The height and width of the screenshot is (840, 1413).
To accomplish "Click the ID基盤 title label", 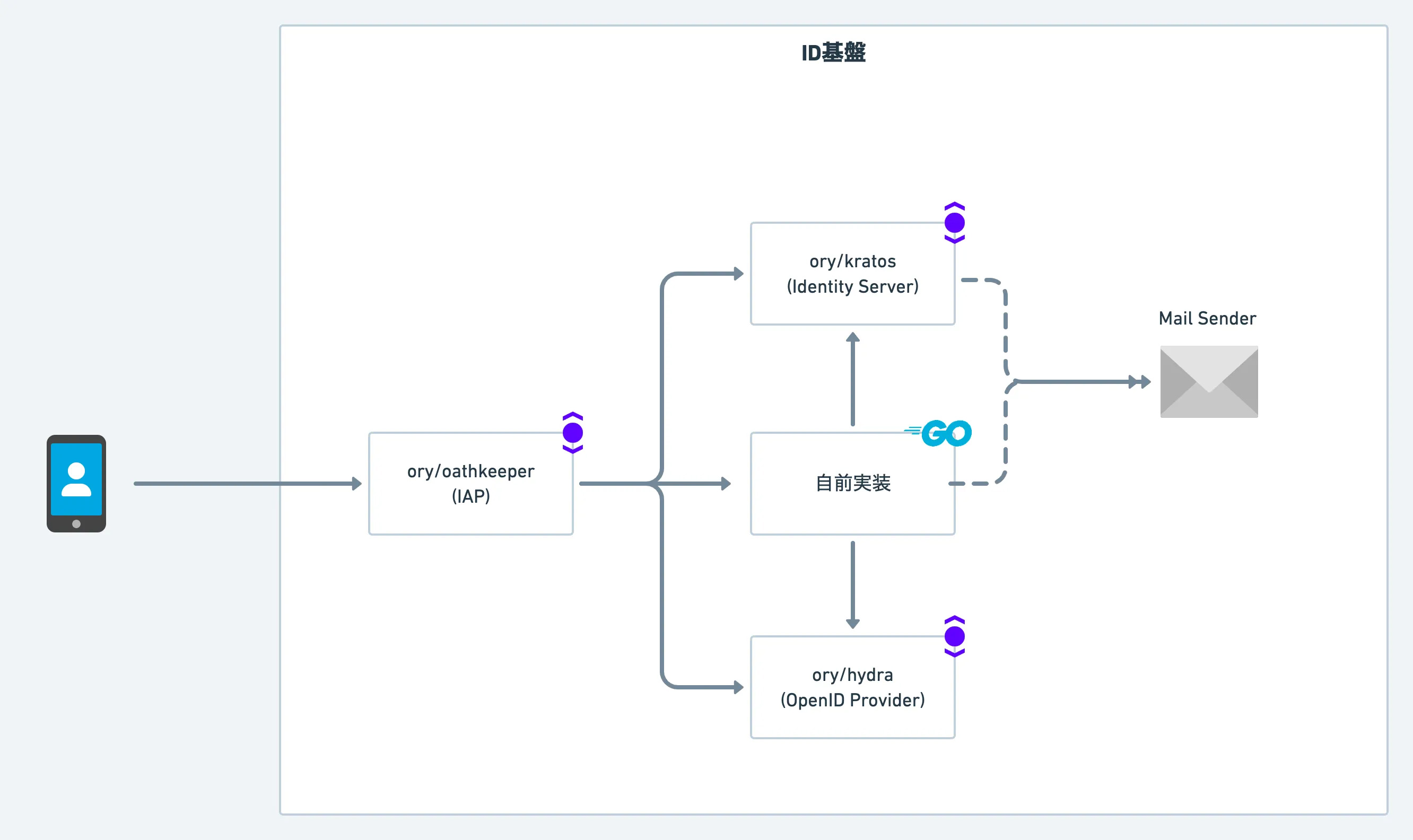I will click(x=833, y=52).
